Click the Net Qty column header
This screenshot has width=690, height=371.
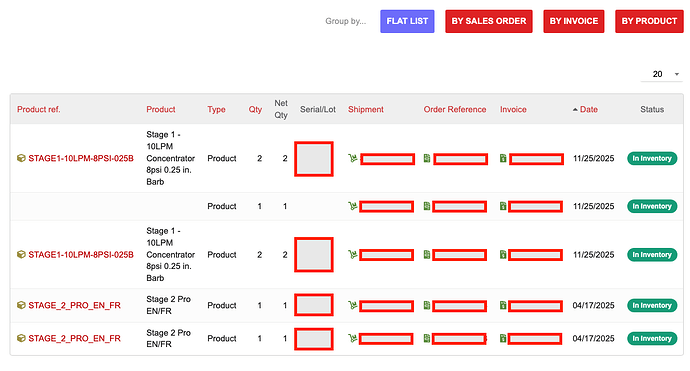pos(281,109)
